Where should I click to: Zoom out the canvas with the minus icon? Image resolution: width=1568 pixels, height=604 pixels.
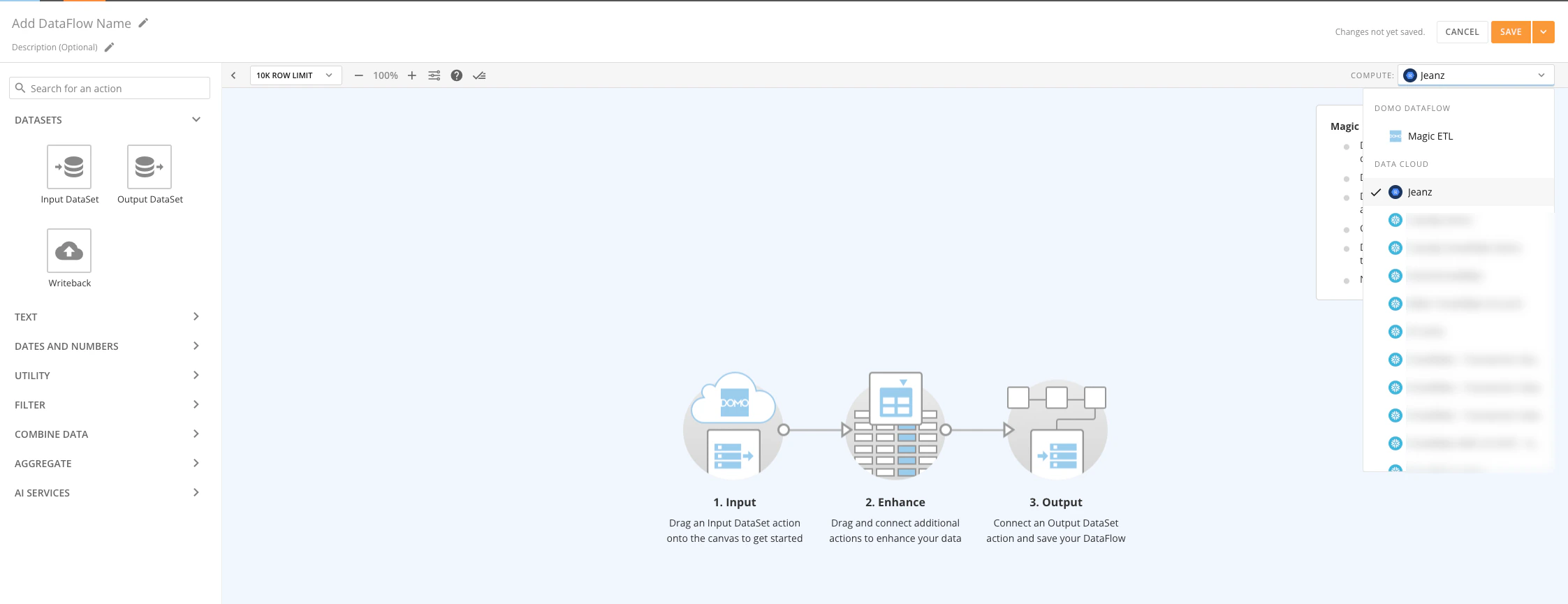click(x=358, y=75)
